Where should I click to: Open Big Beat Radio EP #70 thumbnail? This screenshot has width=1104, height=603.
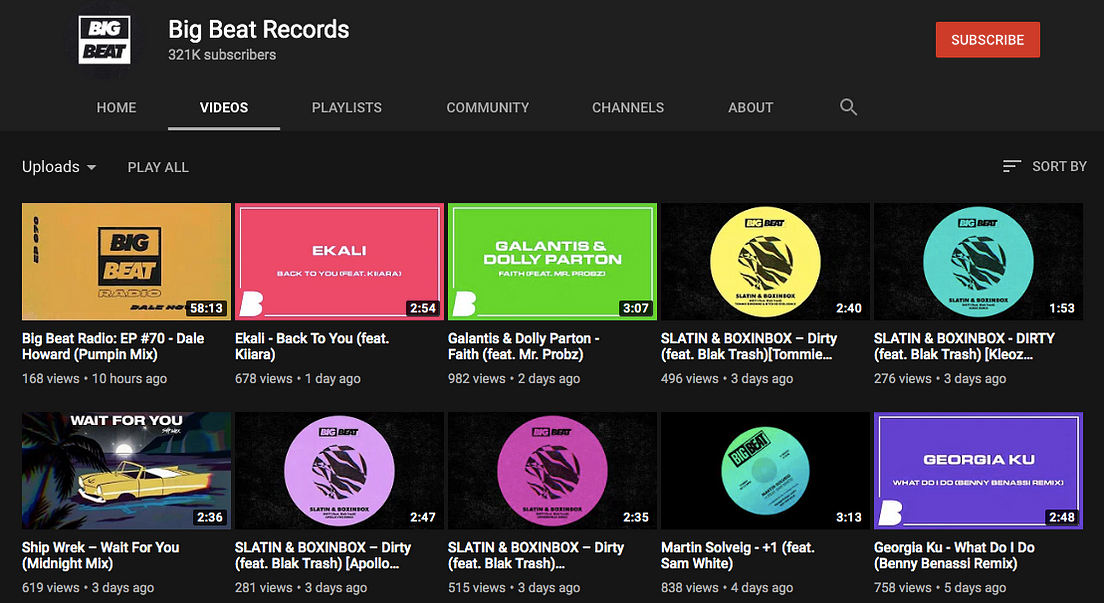126,261
